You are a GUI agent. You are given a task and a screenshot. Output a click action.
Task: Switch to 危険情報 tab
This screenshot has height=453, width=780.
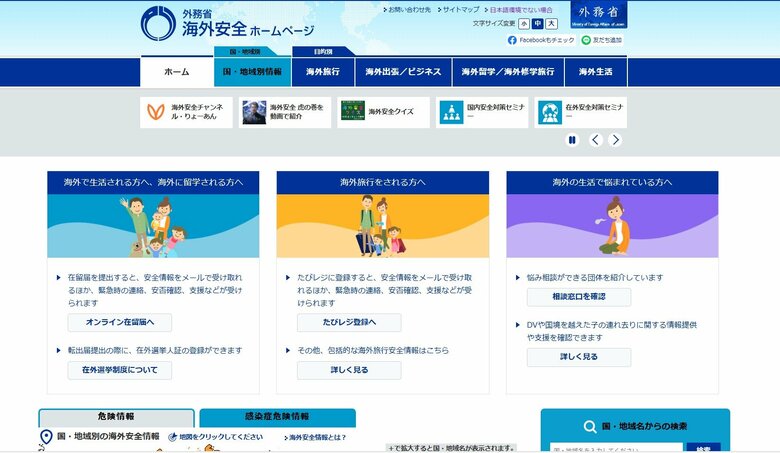[116, 418]
